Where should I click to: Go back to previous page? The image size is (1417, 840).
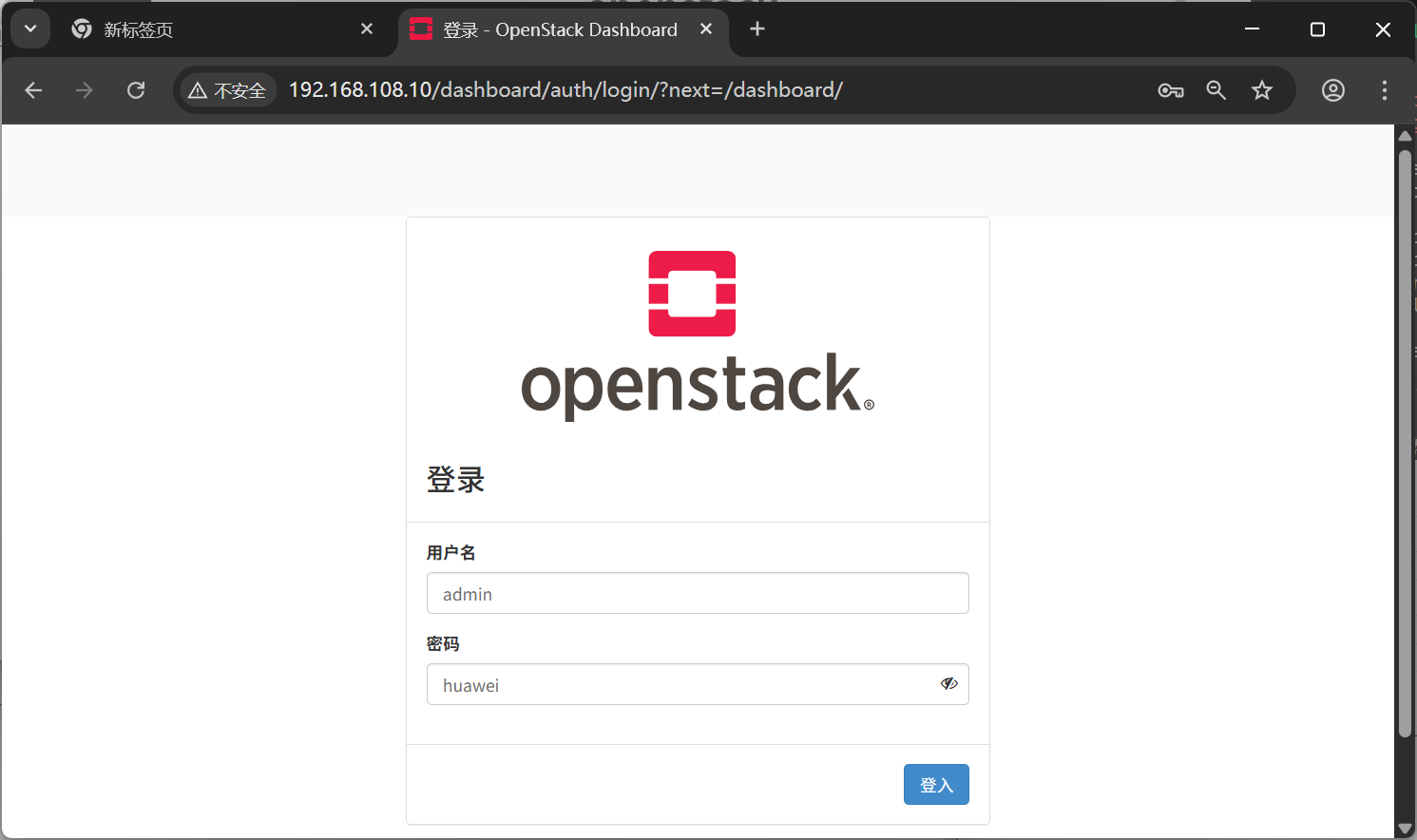(34, 90)
